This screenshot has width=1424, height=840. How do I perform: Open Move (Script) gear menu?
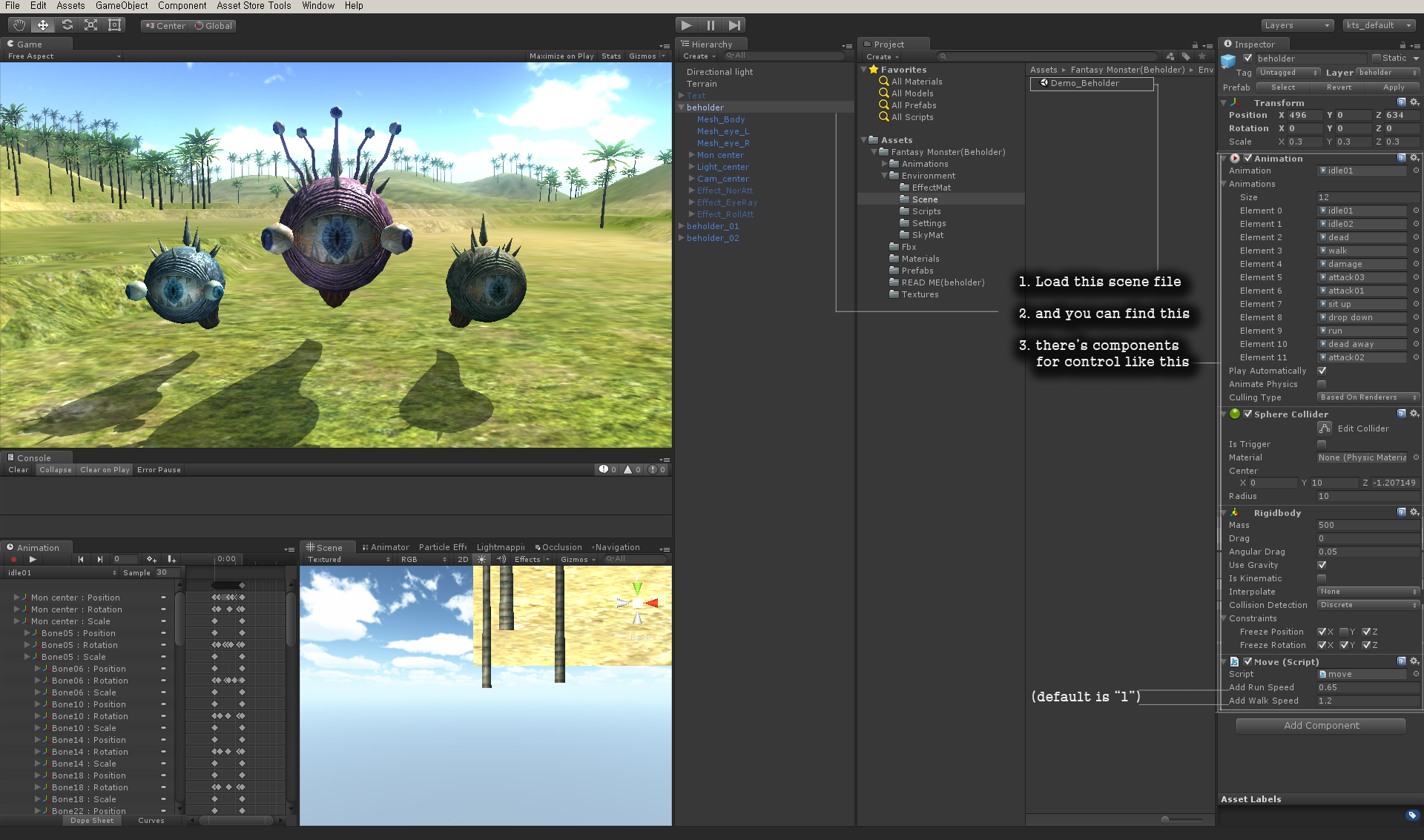(x=1414, y=661)
